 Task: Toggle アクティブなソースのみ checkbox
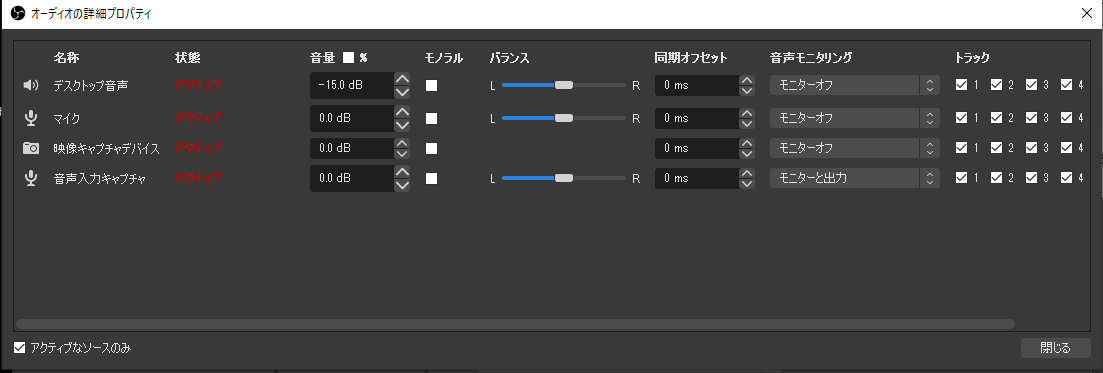click(20, 347)
